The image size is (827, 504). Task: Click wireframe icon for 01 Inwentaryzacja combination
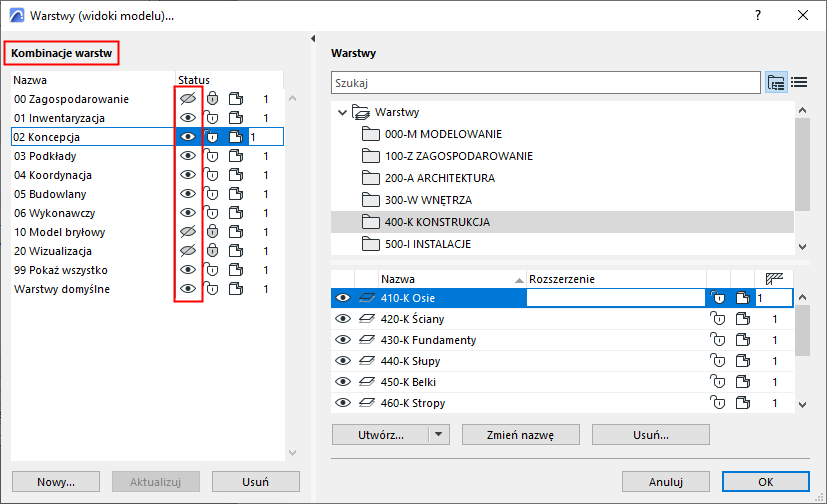235,118
